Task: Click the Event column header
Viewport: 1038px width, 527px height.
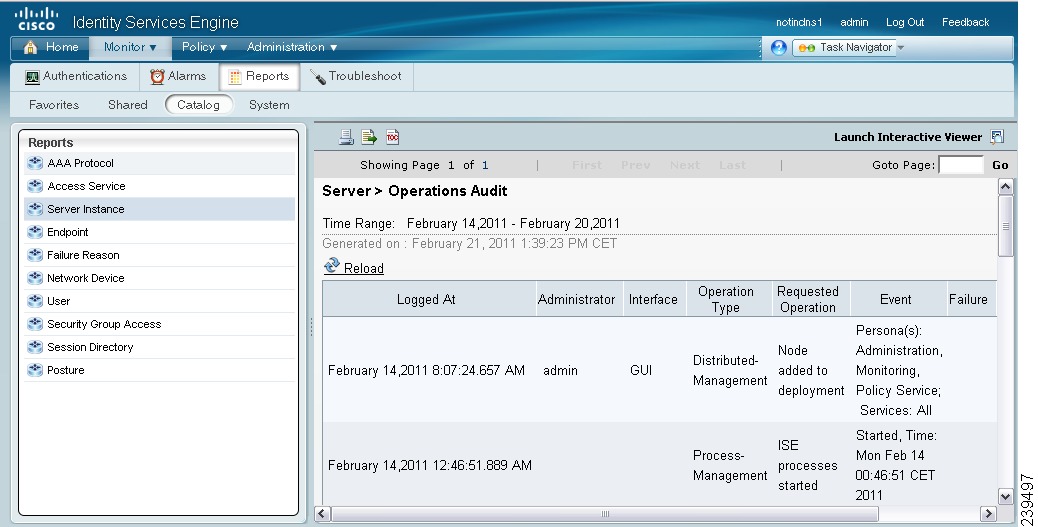Action: pos(896,299)
